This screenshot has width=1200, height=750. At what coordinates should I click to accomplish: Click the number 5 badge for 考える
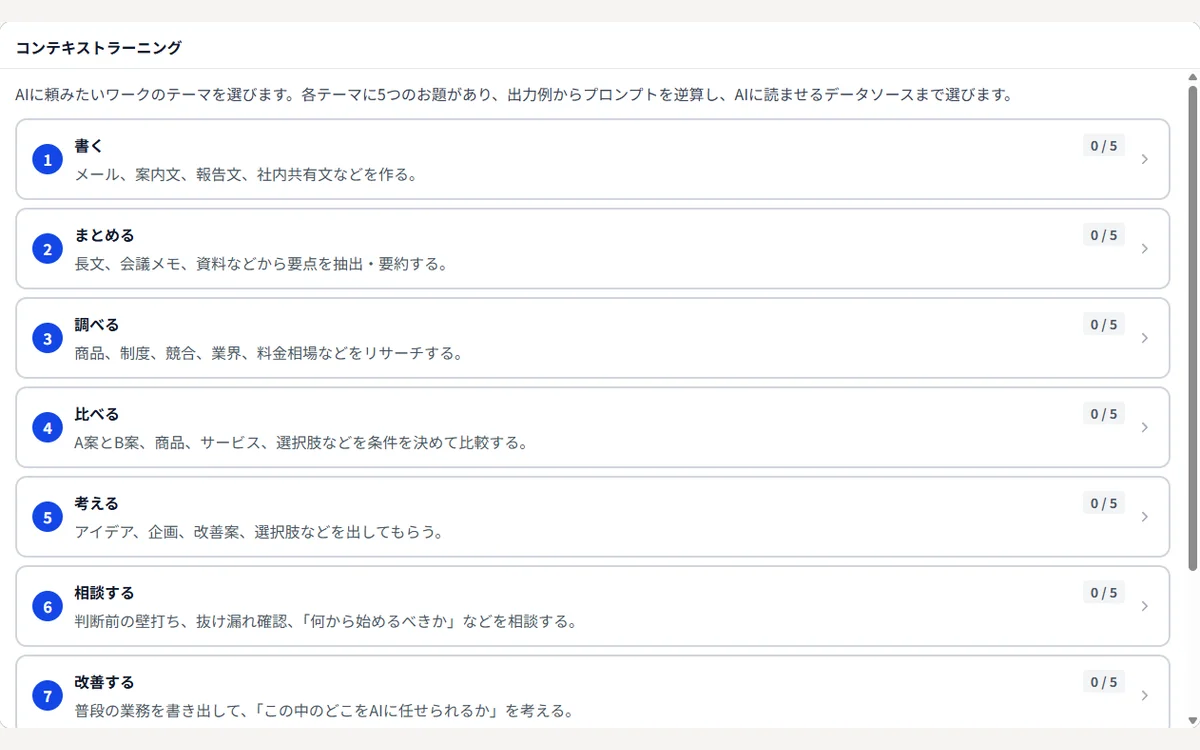point(47,517)
